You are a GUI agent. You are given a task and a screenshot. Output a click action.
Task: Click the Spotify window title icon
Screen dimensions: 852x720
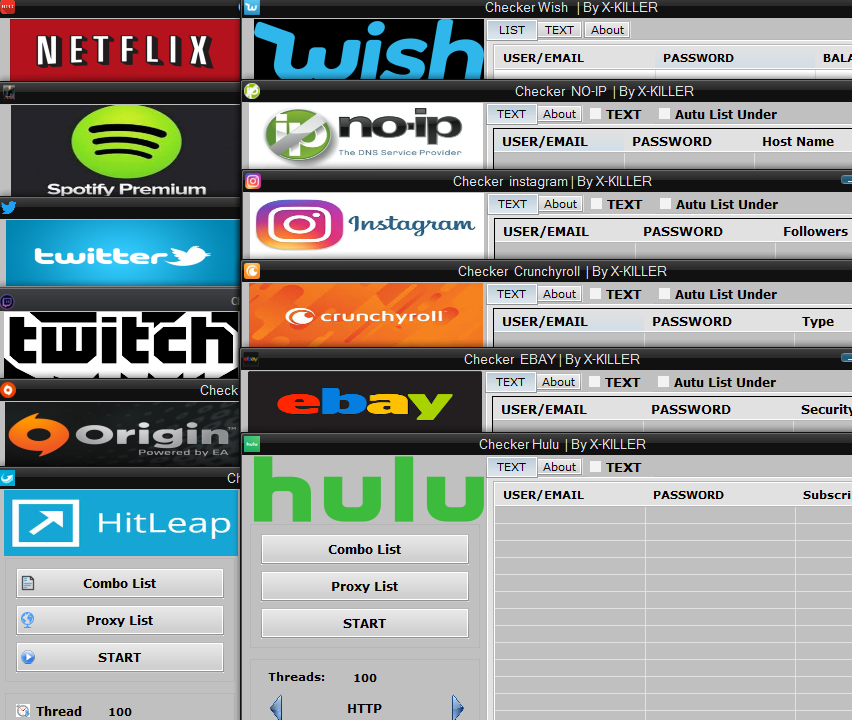9,93
